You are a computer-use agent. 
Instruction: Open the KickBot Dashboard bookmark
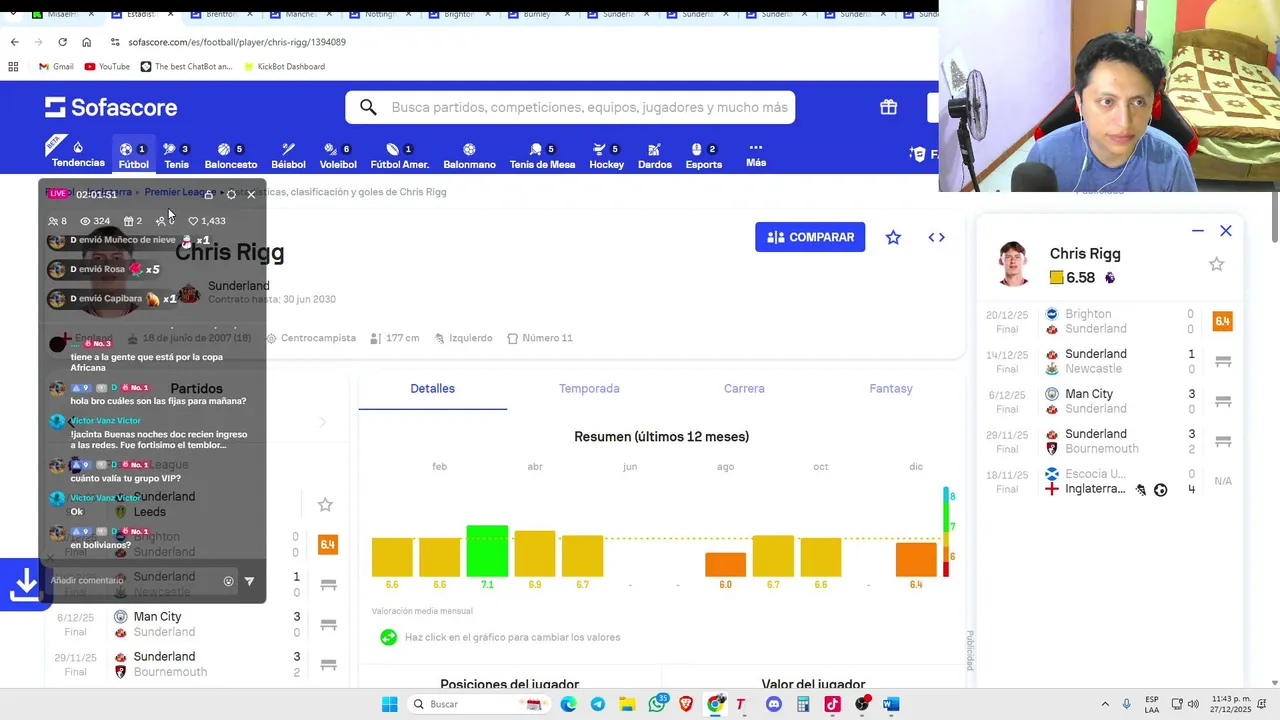[x=283, y=66]
